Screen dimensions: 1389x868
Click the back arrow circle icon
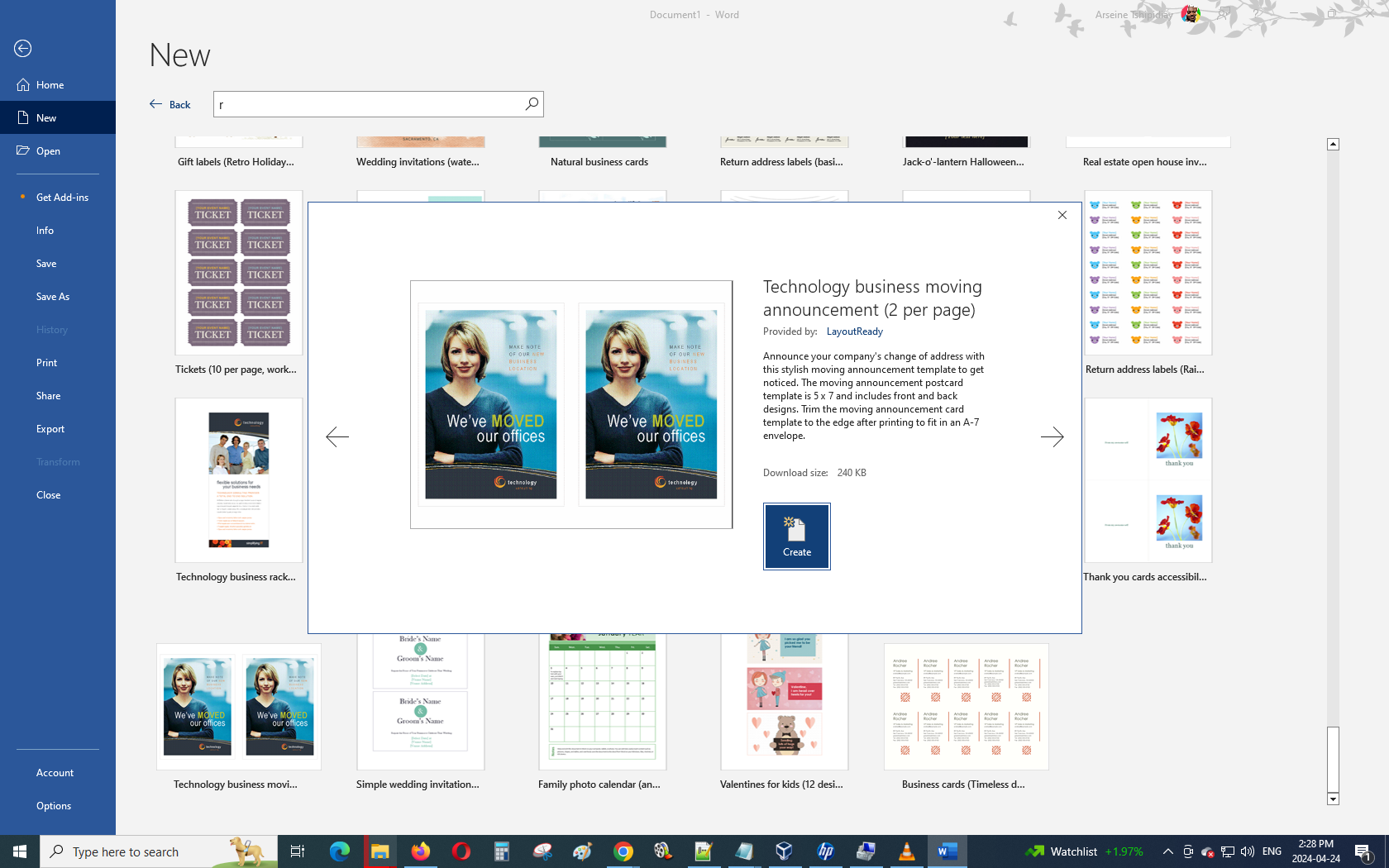point(23,49)
